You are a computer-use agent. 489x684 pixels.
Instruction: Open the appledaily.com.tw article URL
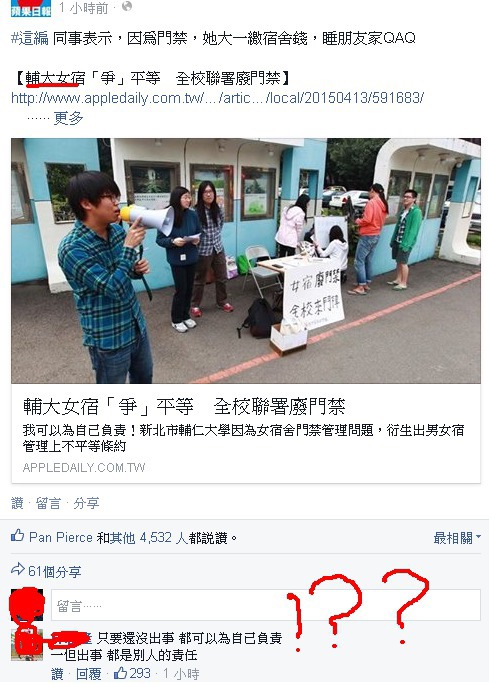217,97
